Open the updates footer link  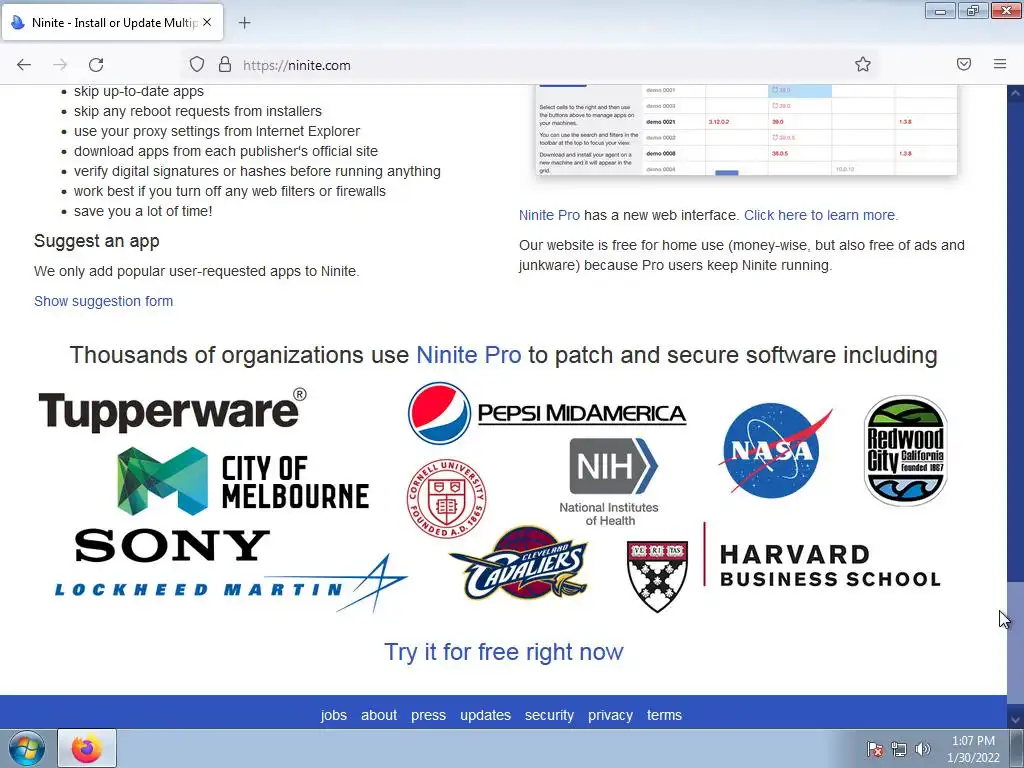point(485,715)
